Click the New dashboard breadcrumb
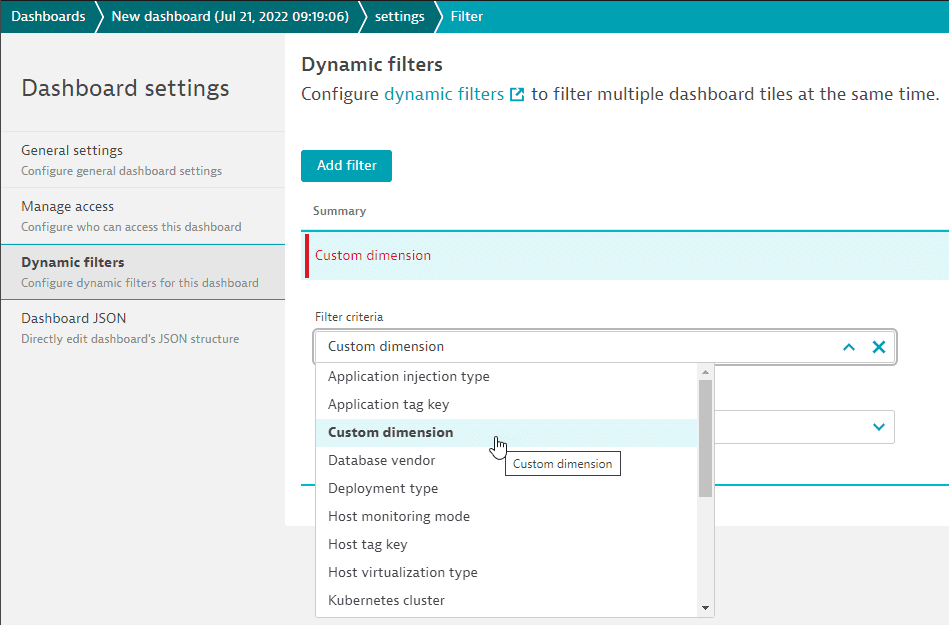Viewport: 949px width, 625px height. (x=229, y=16)
